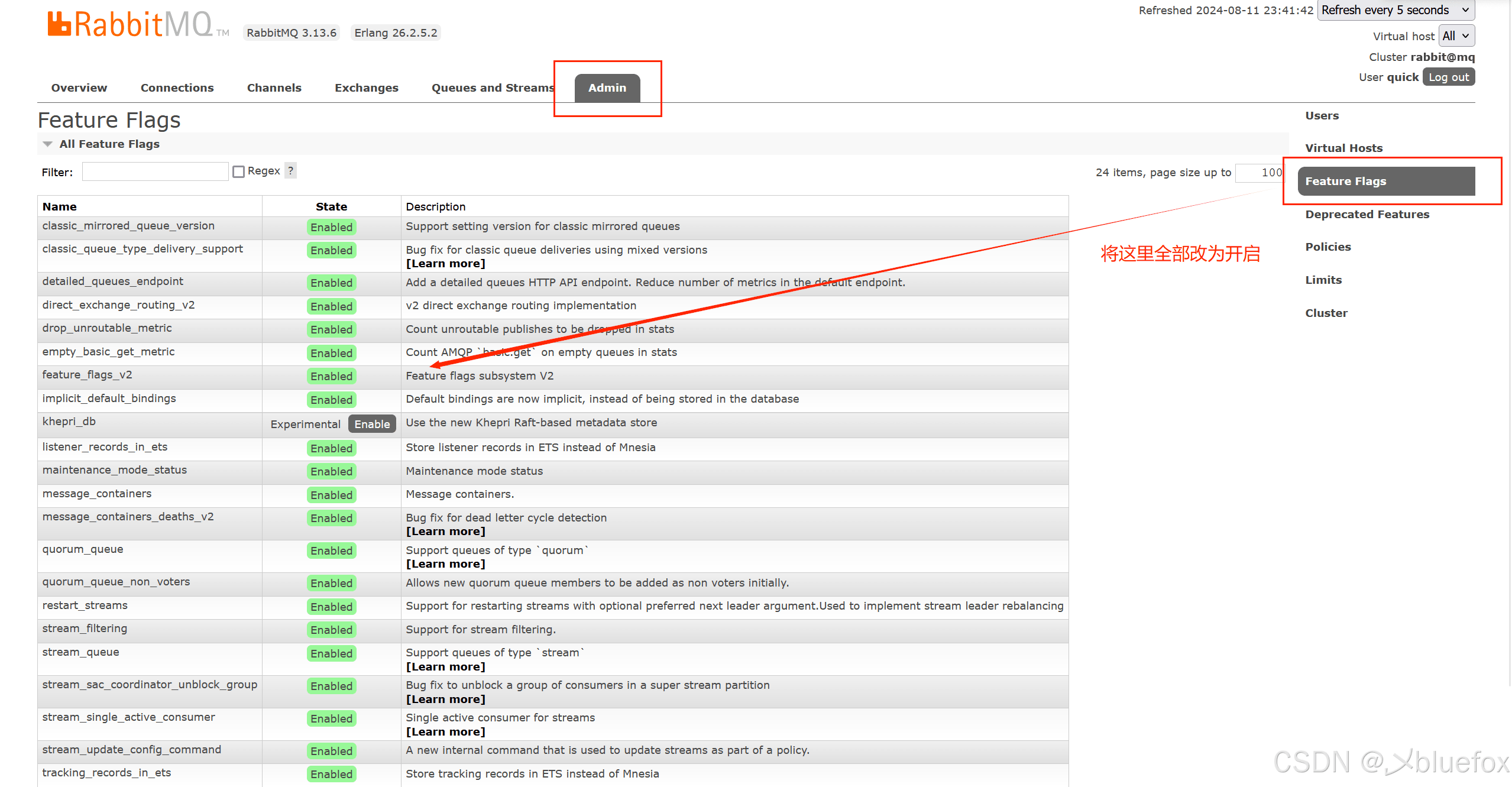The height and width of the screenshot is (787, 1512).
Task: Click the message_containers flag name
Action: pos(96,494)
